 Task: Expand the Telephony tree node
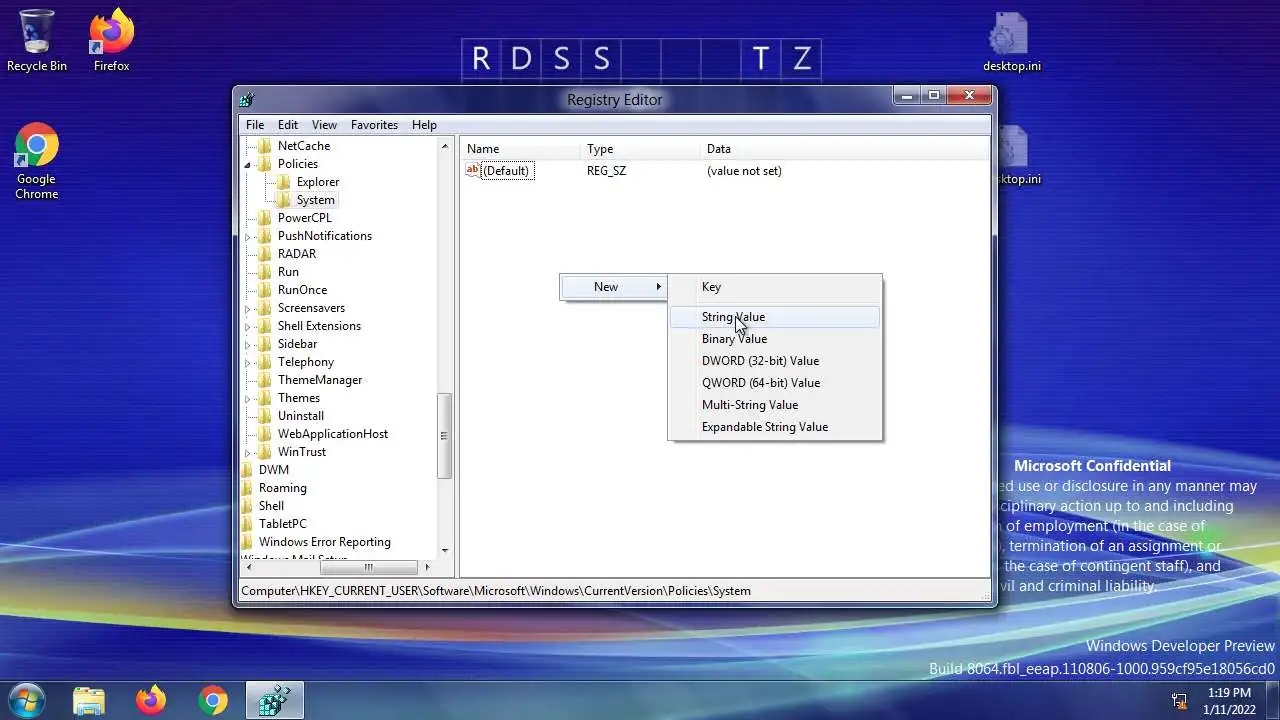coord(248,362)
